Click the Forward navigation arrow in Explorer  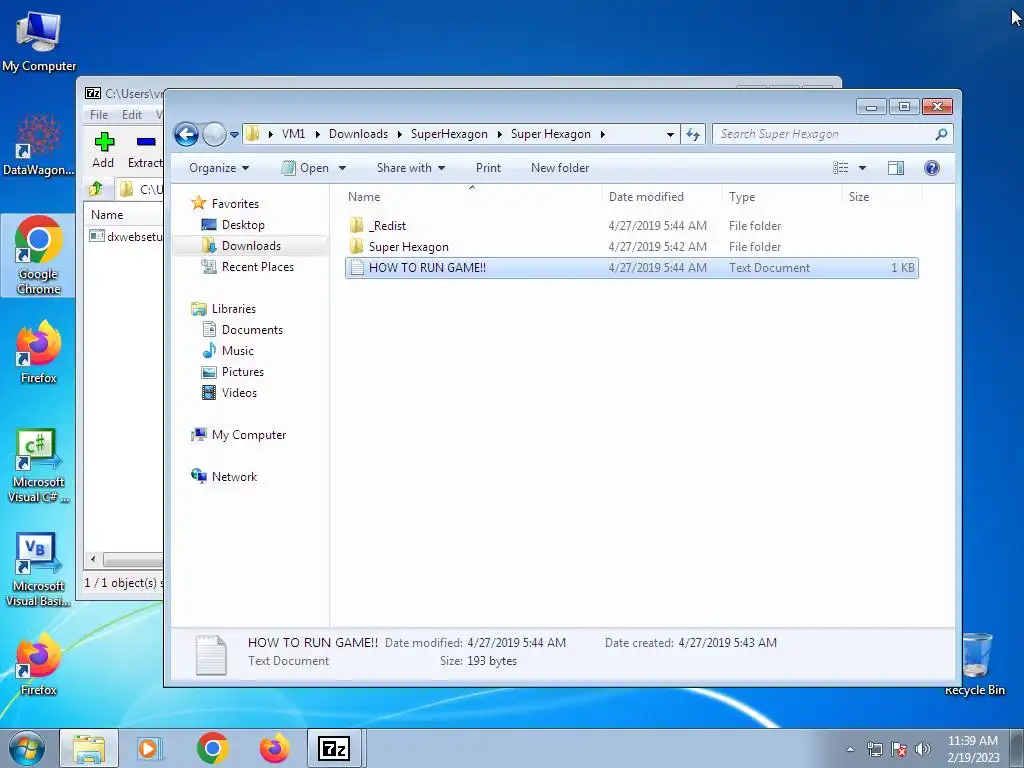coord(214,135)
